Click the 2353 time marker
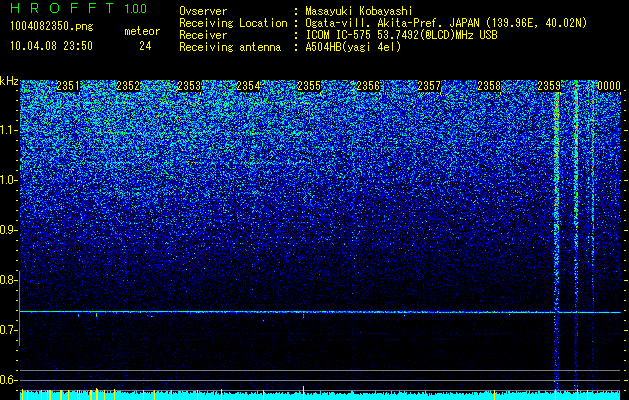629x400 pixels. [x=189, y=86]
